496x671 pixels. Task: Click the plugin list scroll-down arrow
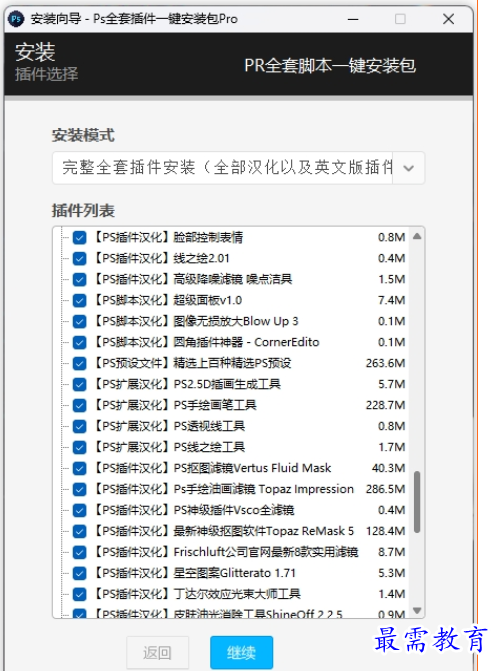tap(417, 611)
